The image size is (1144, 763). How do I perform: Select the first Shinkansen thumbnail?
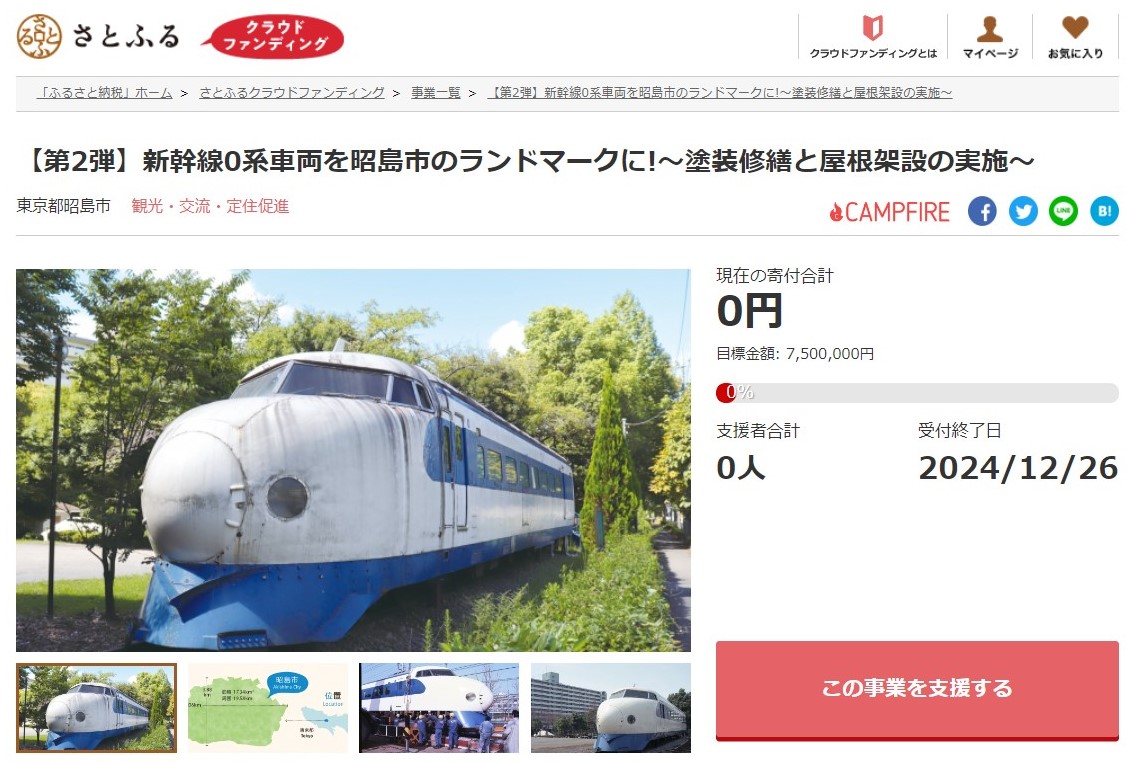(x=96, y=708)
